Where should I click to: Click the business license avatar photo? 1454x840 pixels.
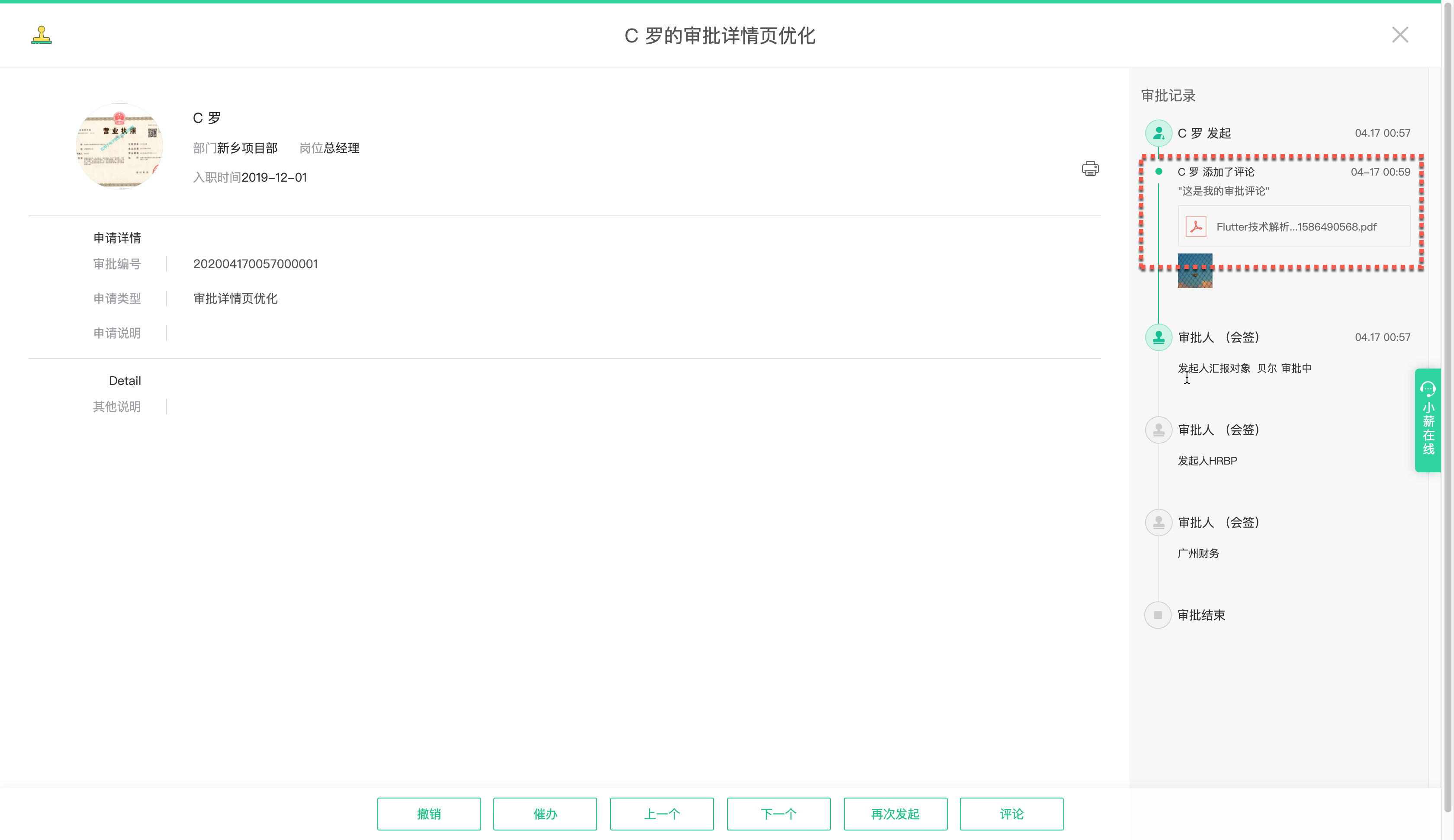(119, 146)
